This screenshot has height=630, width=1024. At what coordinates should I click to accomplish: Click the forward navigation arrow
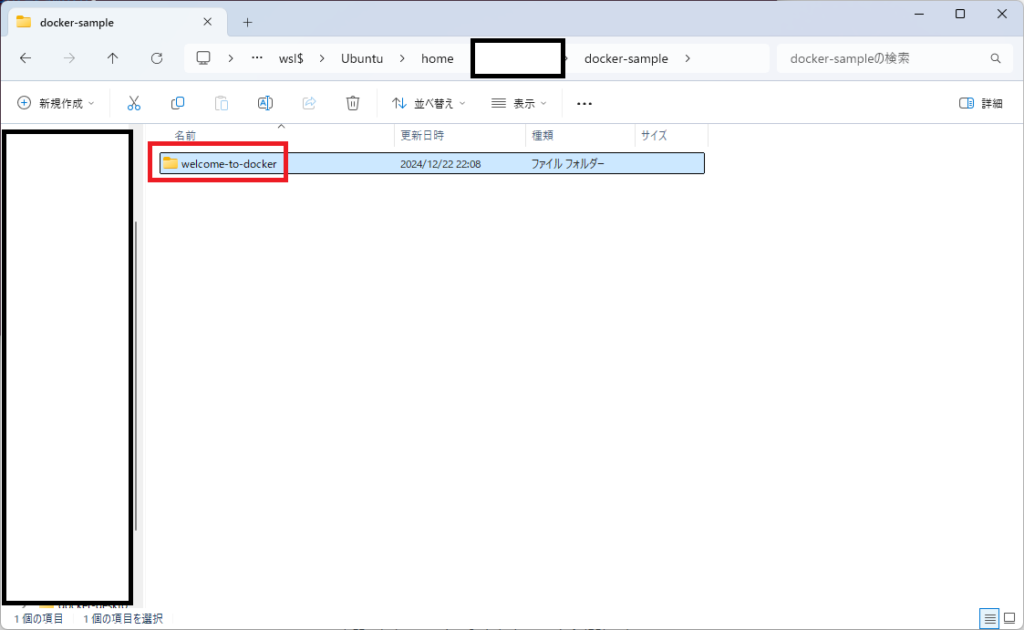pos(69,58)
